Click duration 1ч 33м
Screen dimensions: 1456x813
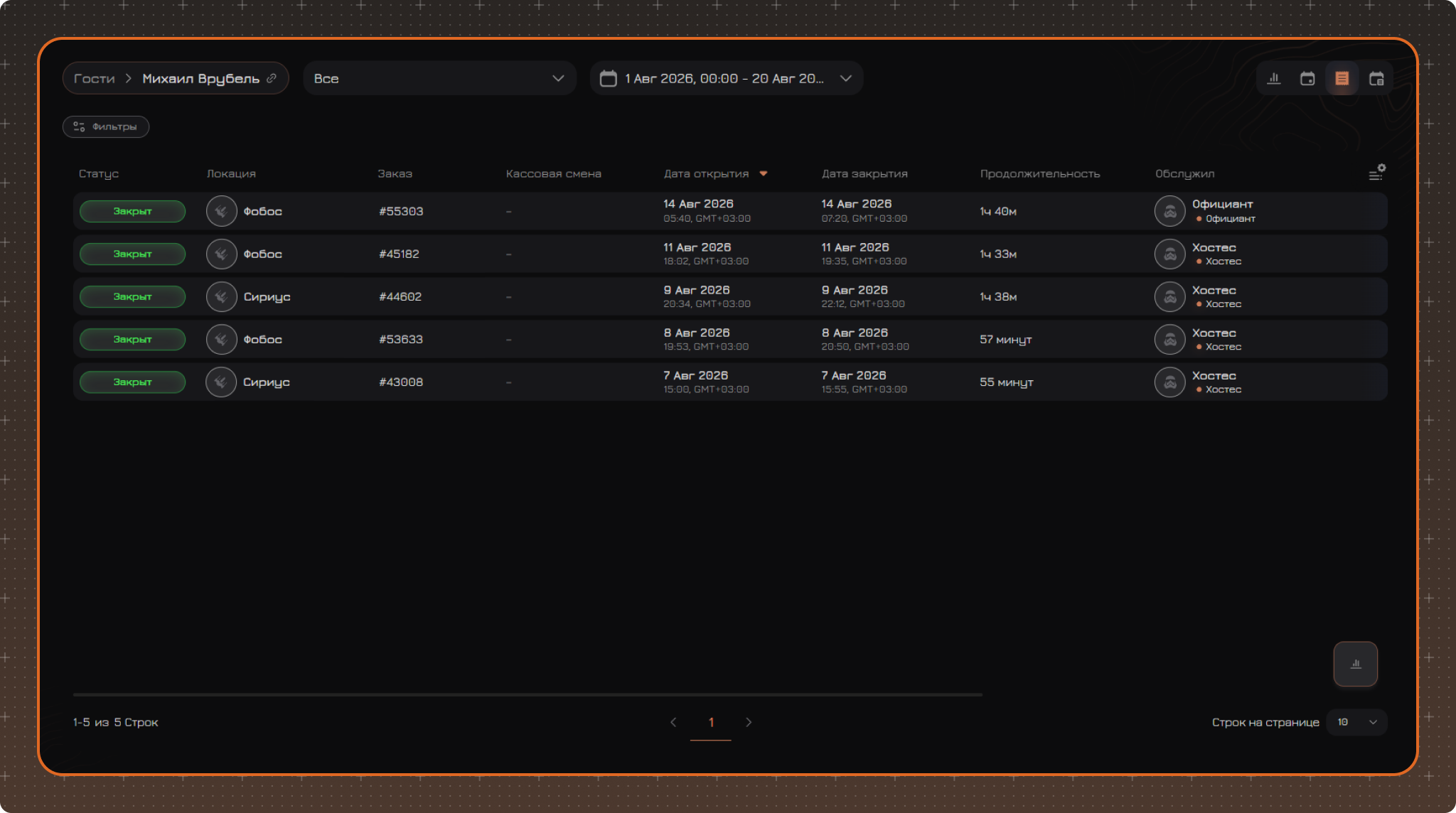tap(998, 254)
